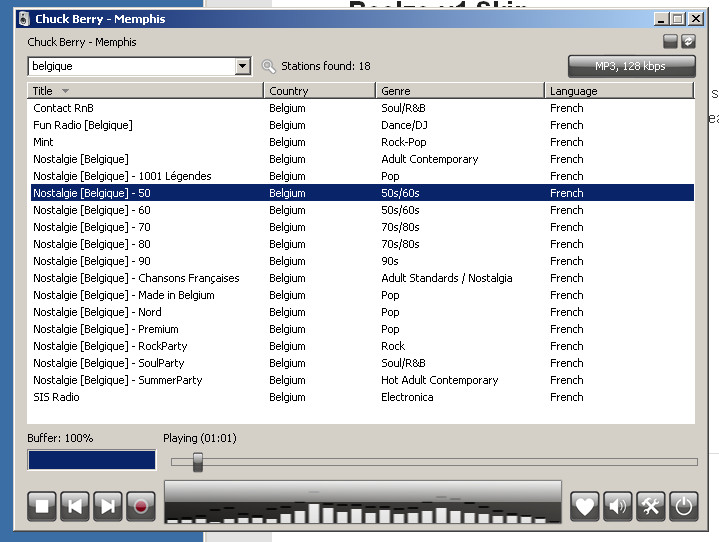This screenshot has height=542, width=719.
Task: Click the Rock-Pop genre cell
Action: pyautogui.click(x=404, y=142)
